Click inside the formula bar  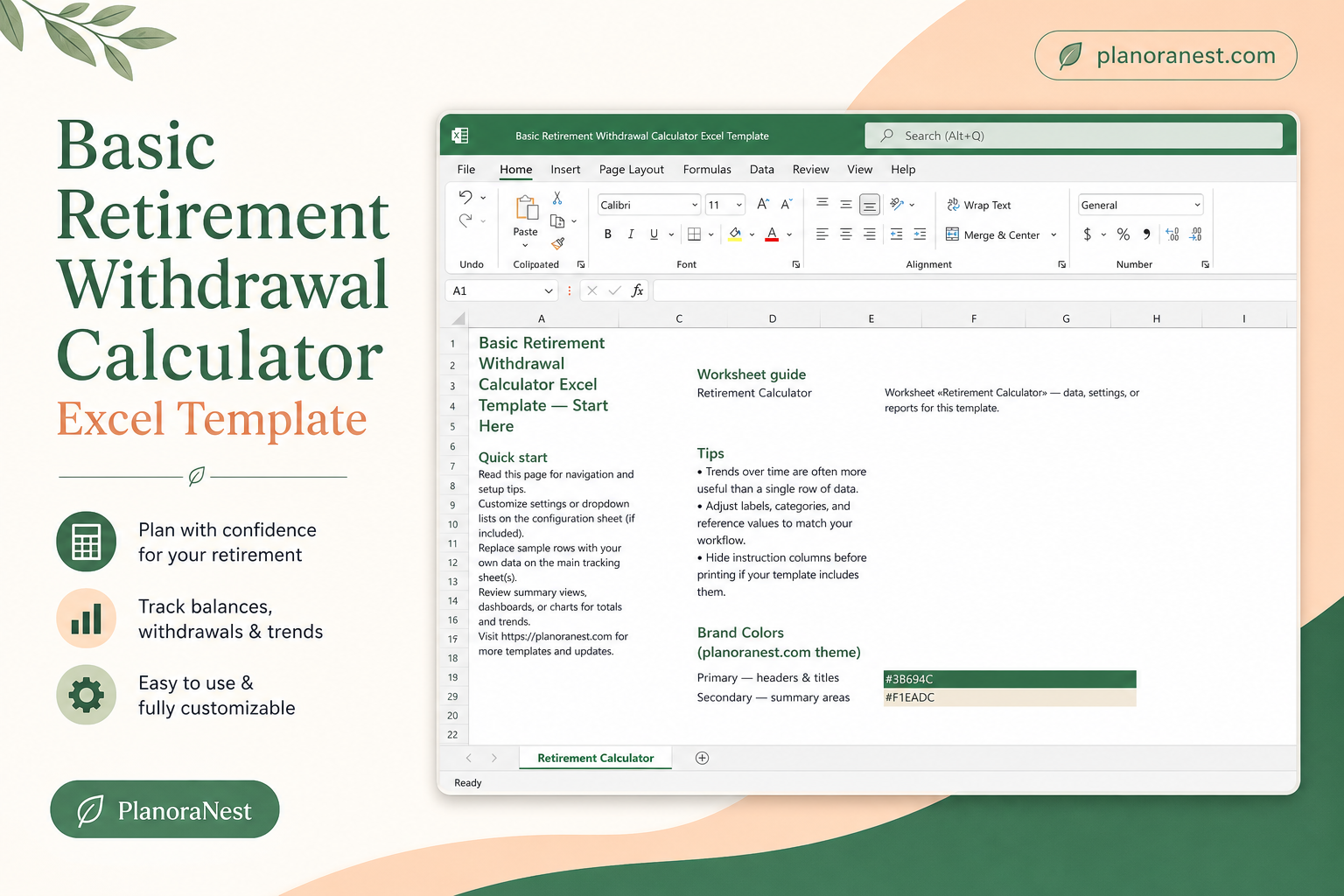974,290
